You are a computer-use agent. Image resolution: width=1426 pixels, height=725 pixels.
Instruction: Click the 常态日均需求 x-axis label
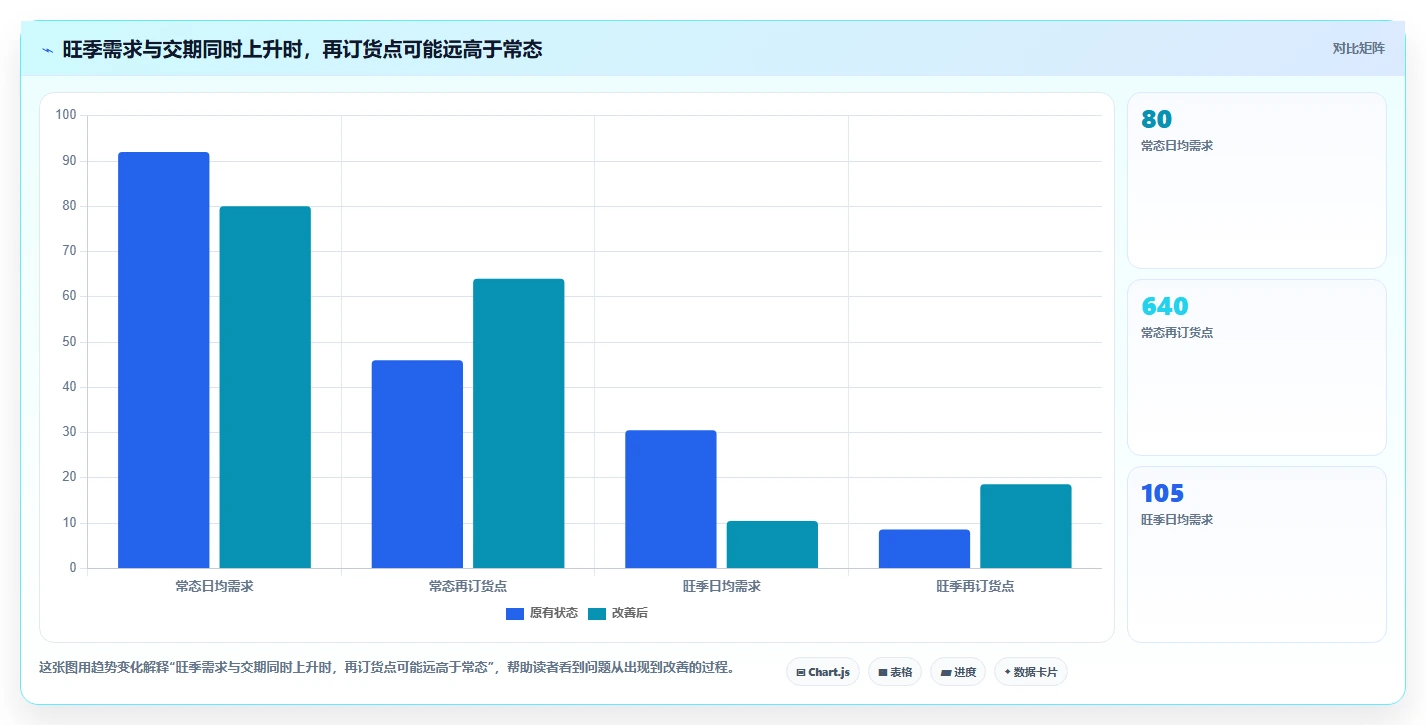[x=214, y=586]
